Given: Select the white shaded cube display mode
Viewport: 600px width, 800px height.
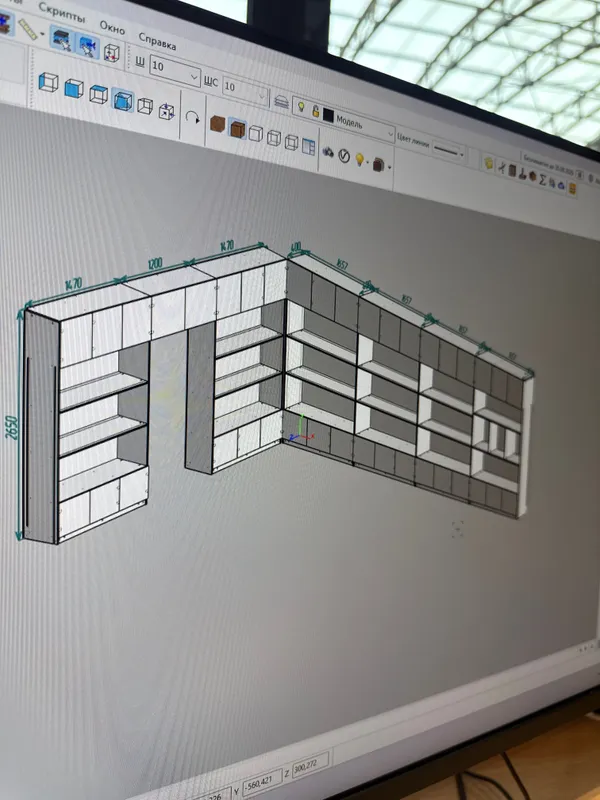Looking at the screenshot, I should click(x=256, y=134).
